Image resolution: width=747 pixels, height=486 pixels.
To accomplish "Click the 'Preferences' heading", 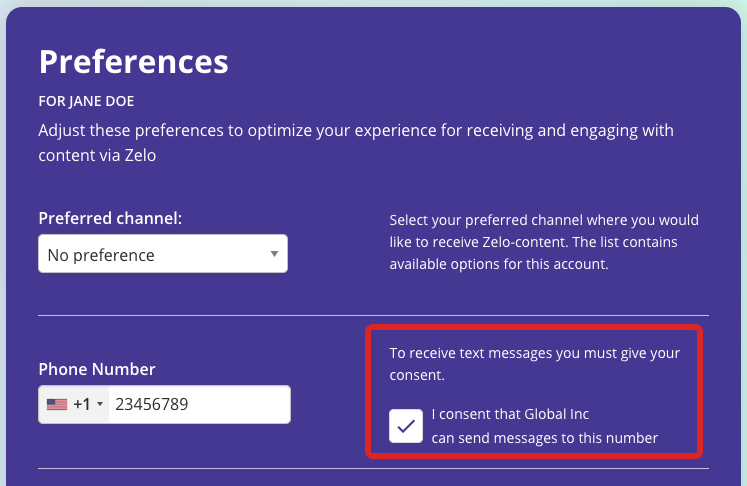I will click(x=134, y=62).
